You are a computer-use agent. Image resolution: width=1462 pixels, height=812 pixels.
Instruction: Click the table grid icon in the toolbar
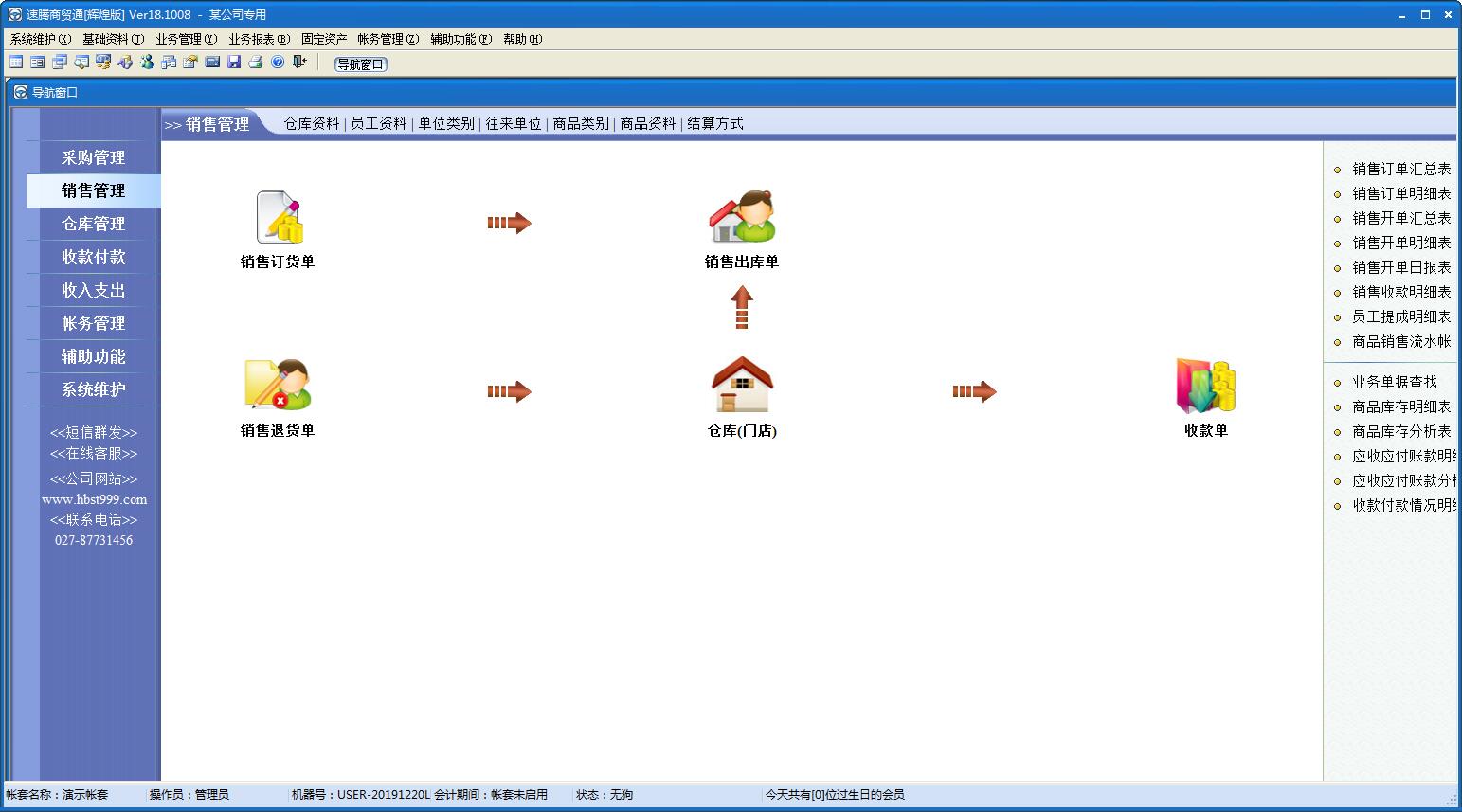[16, 63]
